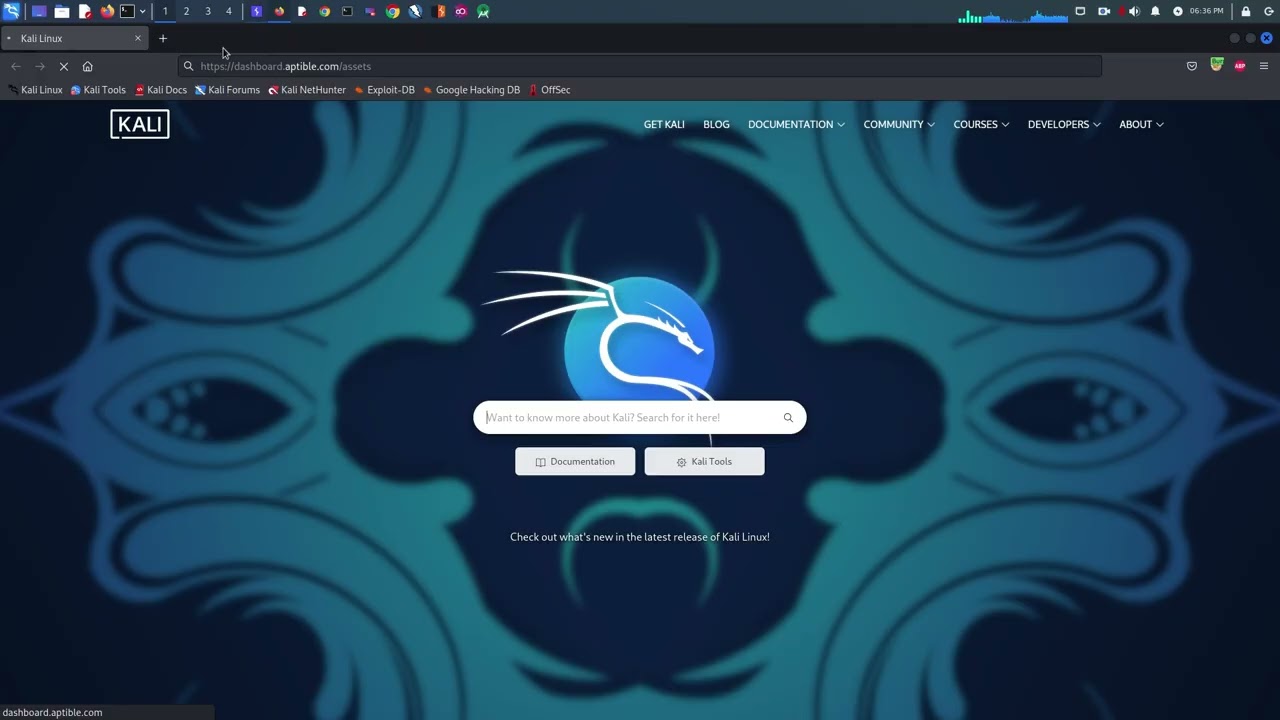Image resolution: width=1280 pixels, height=720 pixels.
Task: Open the Kali Tools bookmark
Action: click(x=98, y=90)
